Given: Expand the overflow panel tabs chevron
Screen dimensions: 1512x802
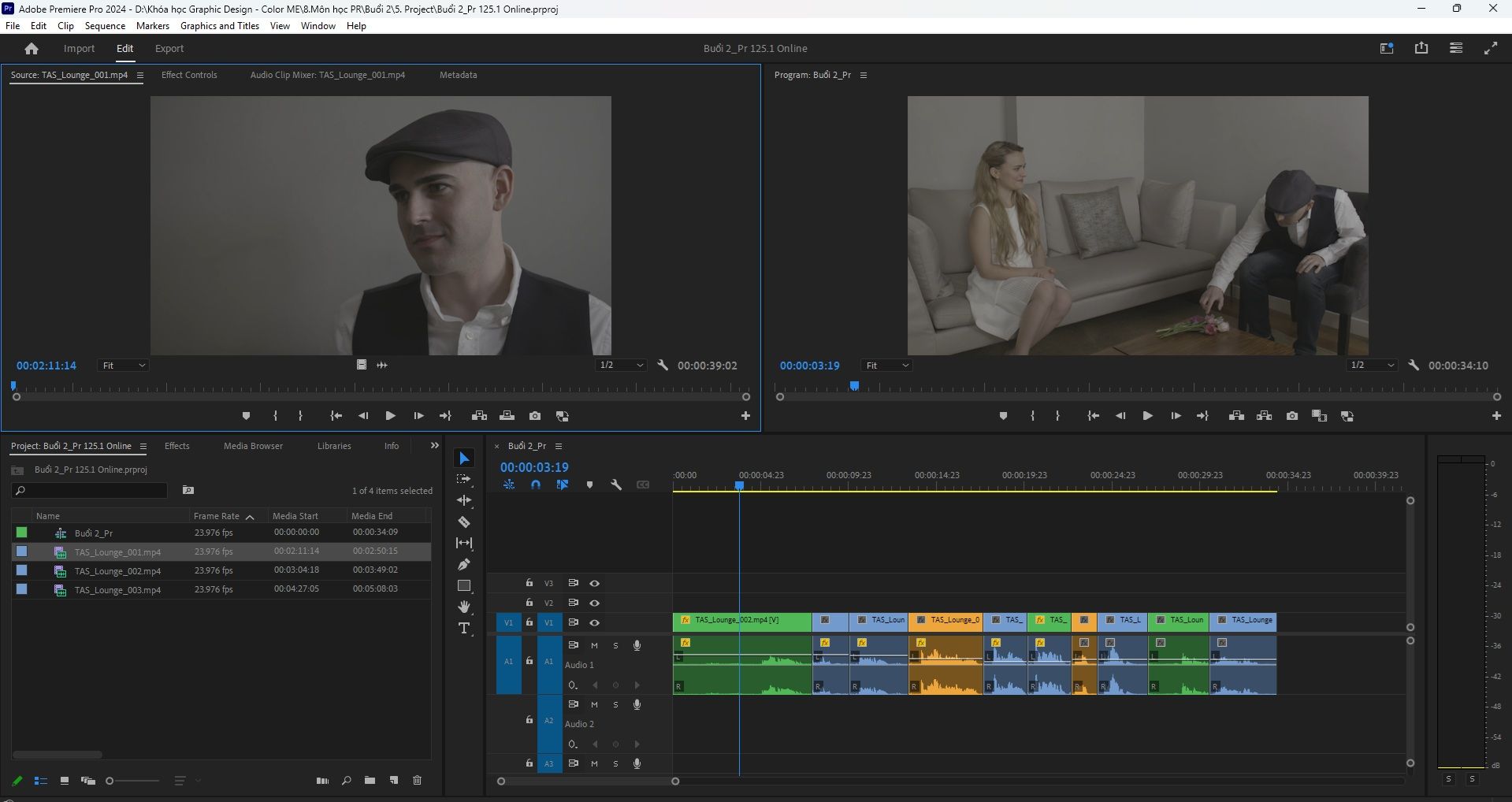Looking at the screenshot, I should [434, 446].
